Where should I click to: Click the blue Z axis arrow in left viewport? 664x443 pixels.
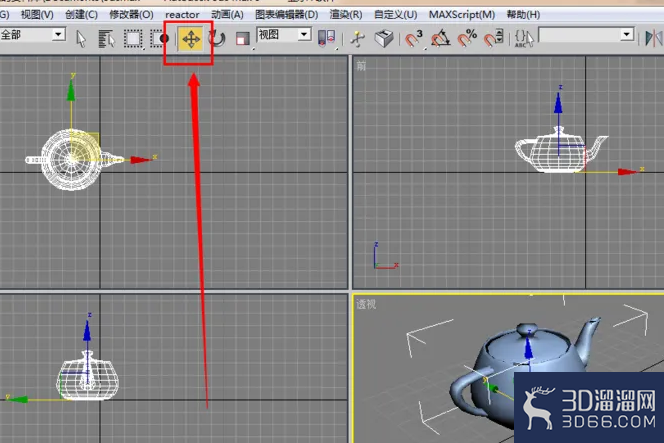pos(87,330)
